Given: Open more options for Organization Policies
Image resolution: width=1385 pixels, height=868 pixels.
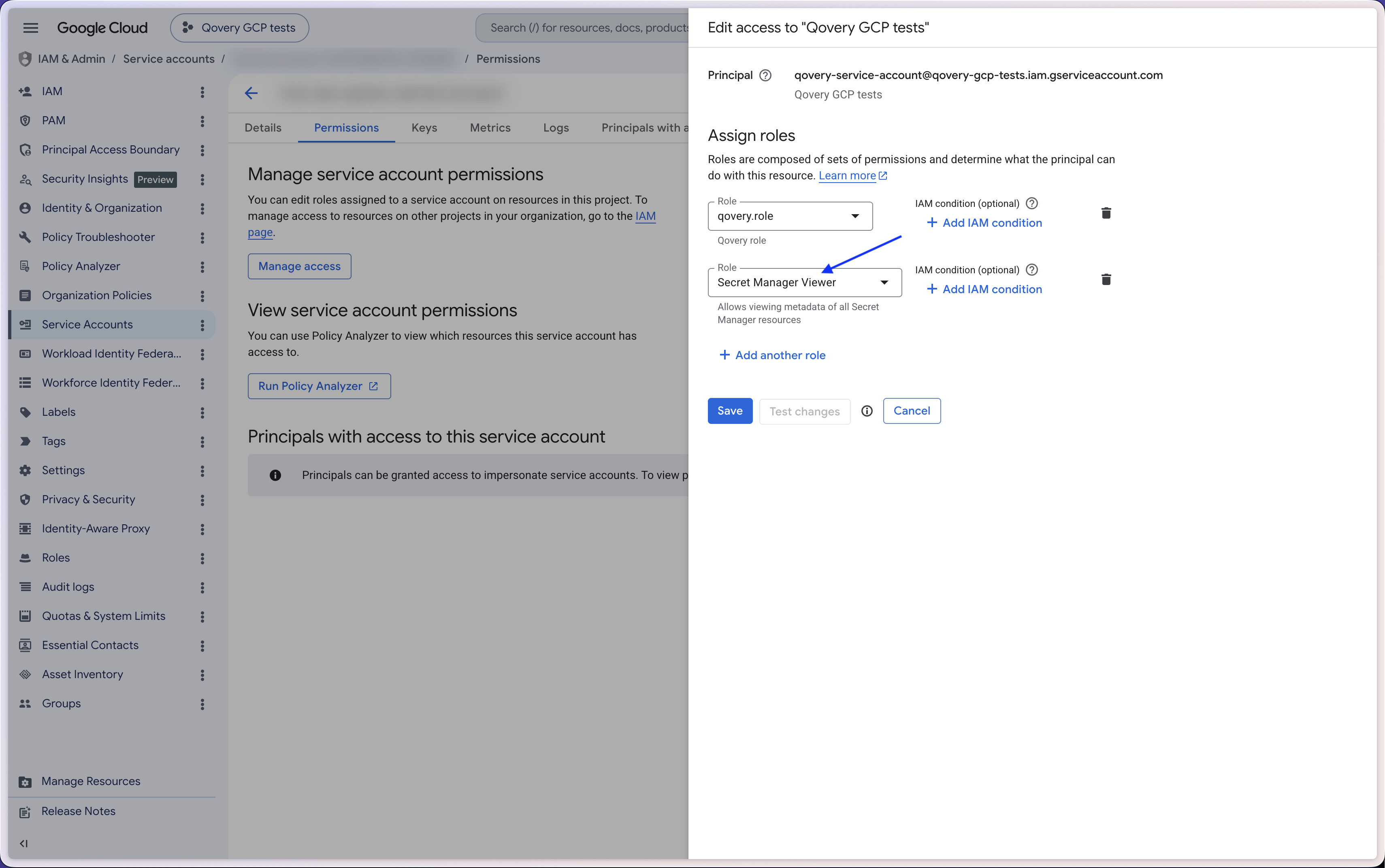Looking at the screenshot, I should [x=202, y=296].
